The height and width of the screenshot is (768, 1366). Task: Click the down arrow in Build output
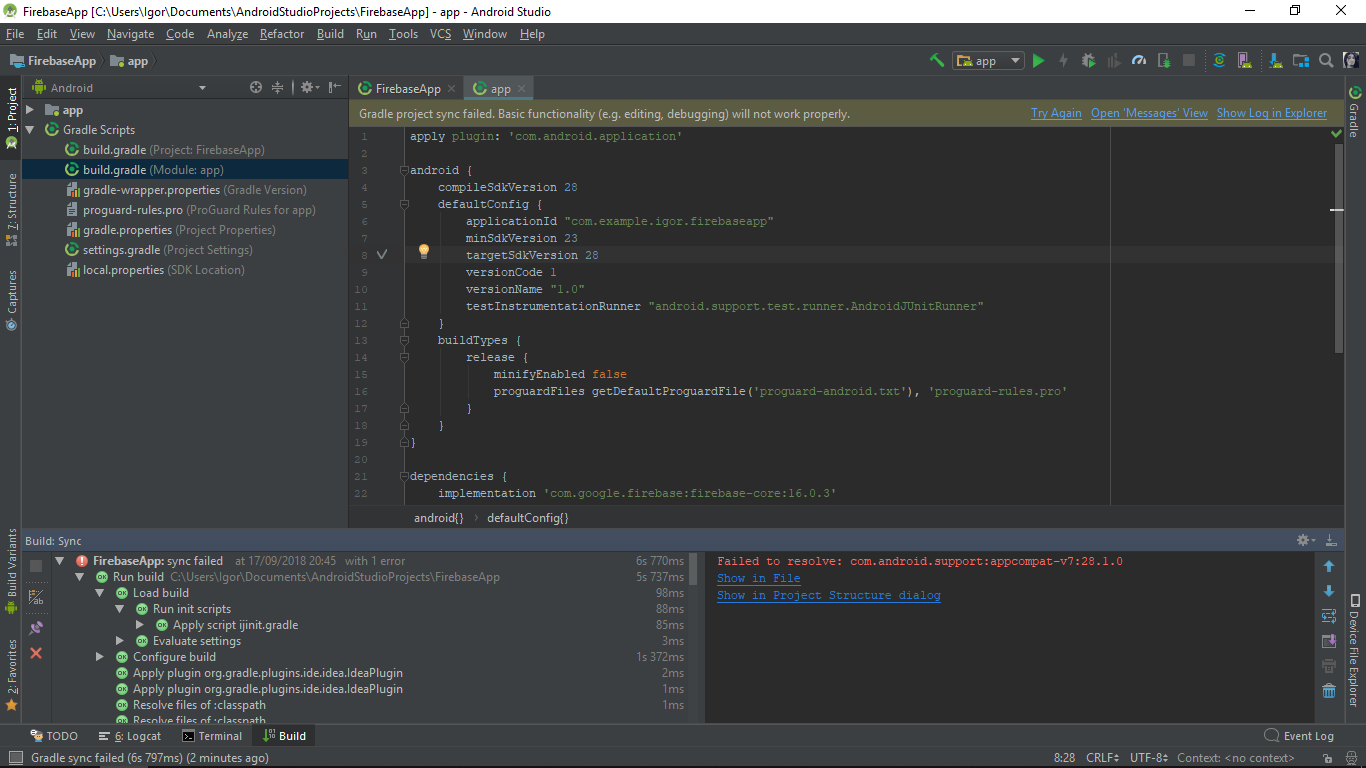tap(1329, 591)
